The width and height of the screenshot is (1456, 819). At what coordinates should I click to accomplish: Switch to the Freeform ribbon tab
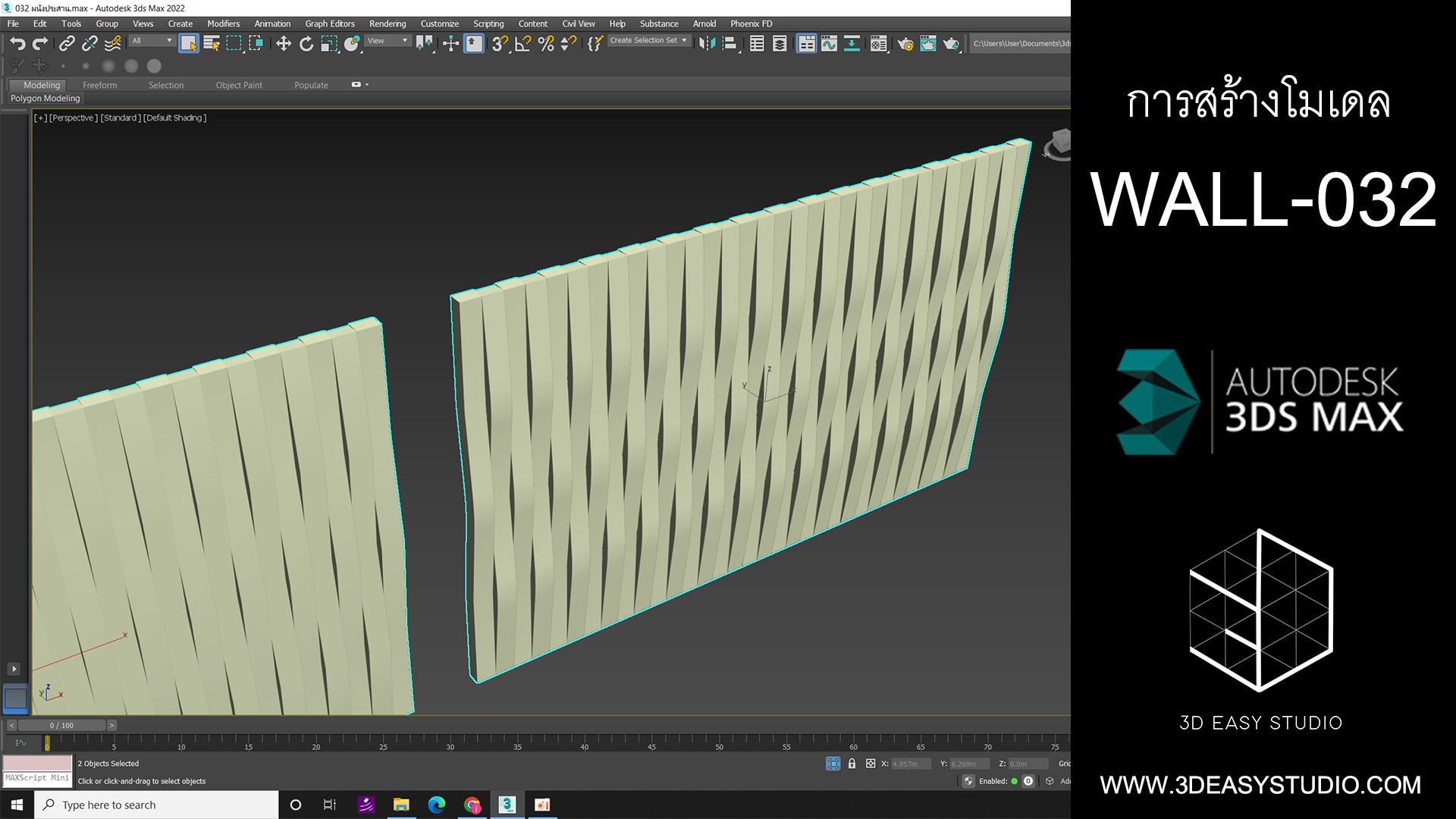tap(99, 85)
